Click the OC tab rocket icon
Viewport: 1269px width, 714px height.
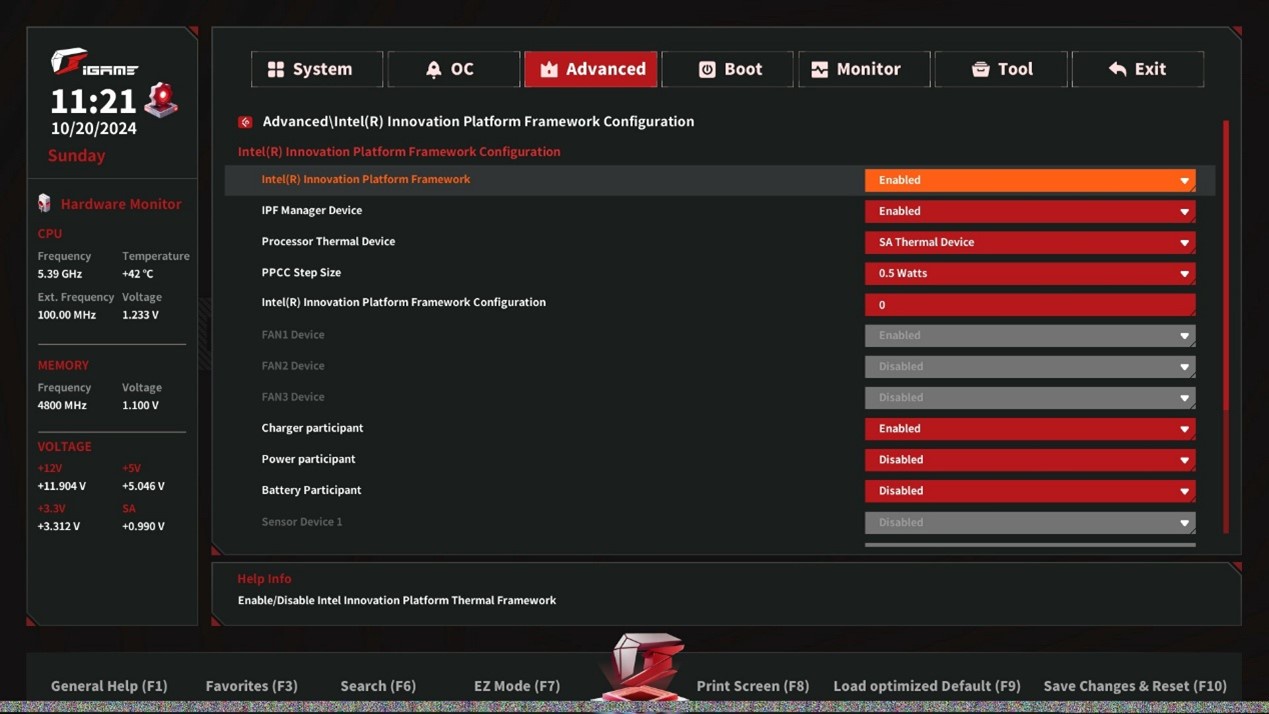433,69
